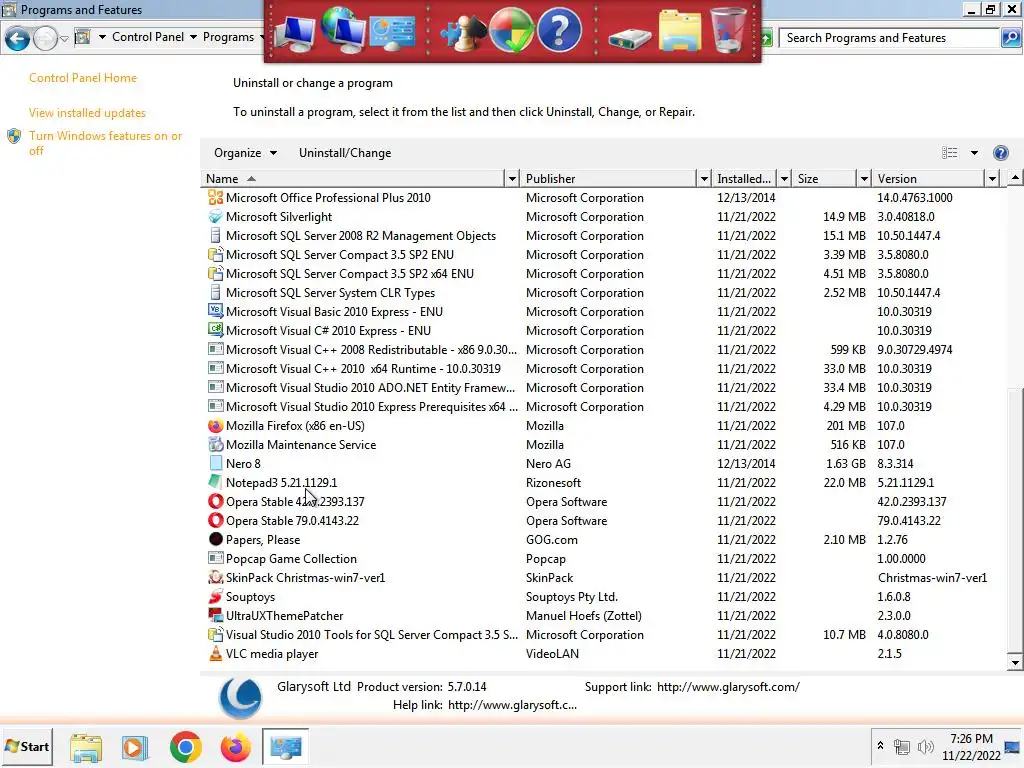Open Firefox from the taskbar
The image size is (1024, 768).
pyautogui.click(x=235, y=747)
